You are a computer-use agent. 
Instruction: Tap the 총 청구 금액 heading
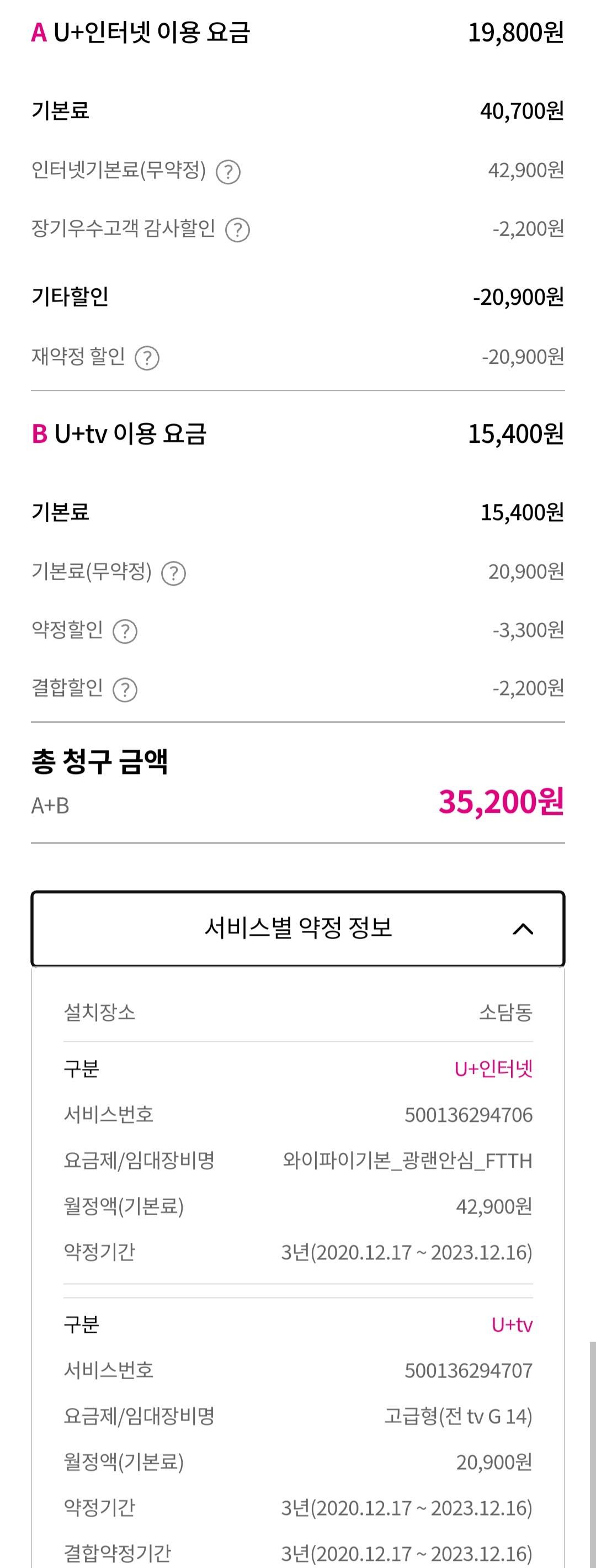pyautogui.click(x=100, y=761)
